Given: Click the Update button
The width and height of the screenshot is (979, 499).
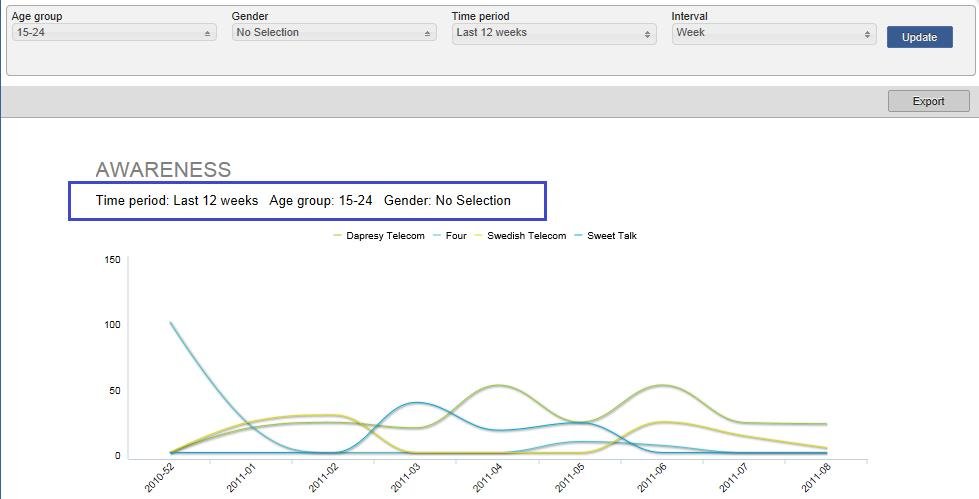Looking at the screenshot, I should pyautogui.click(x=920, y=37).
